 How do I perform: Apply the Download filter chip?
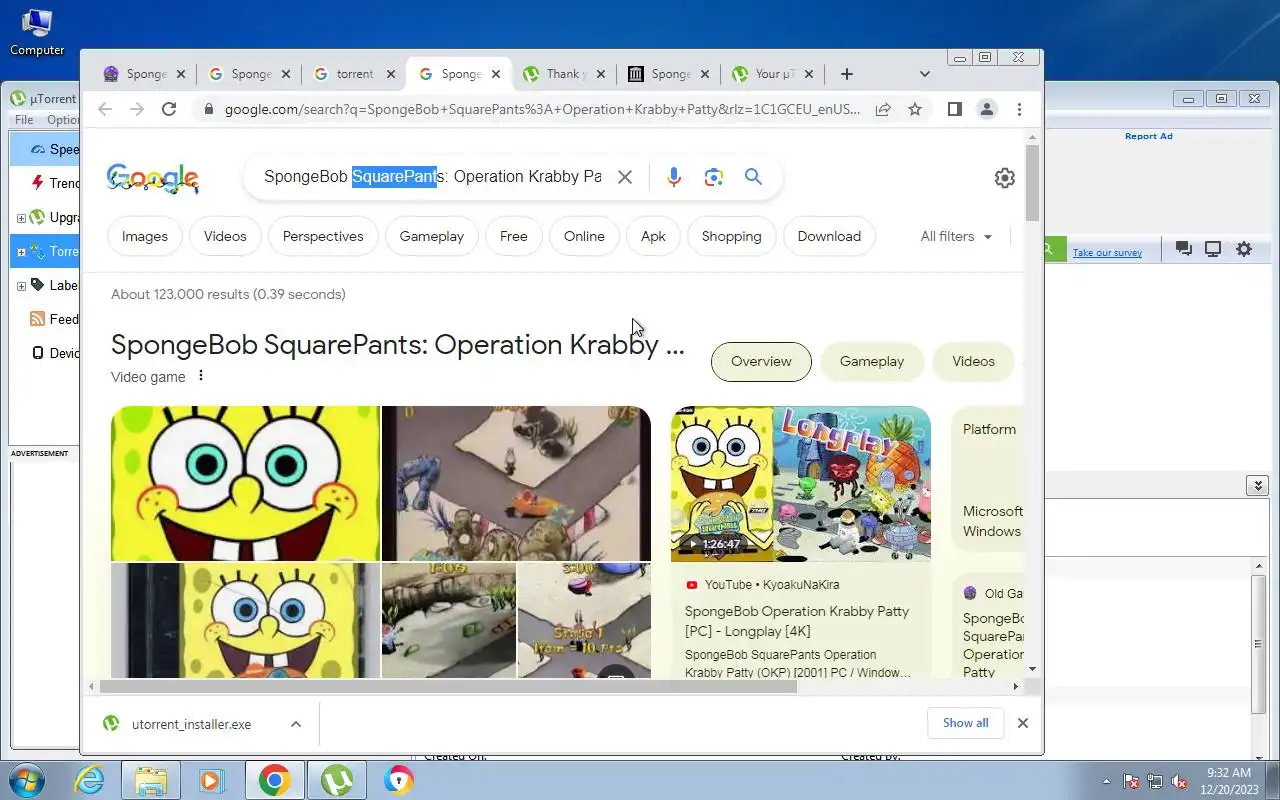829,237
